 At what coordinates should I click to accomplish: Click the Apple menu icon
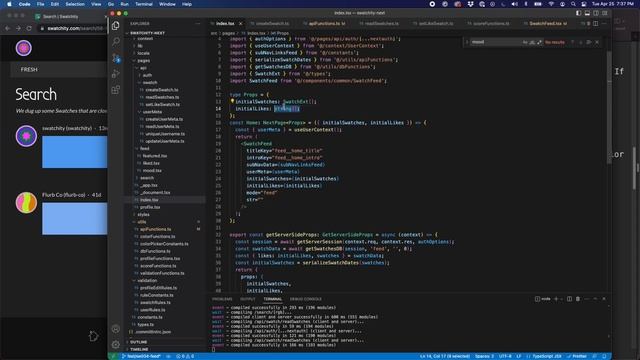coord(9,4)
